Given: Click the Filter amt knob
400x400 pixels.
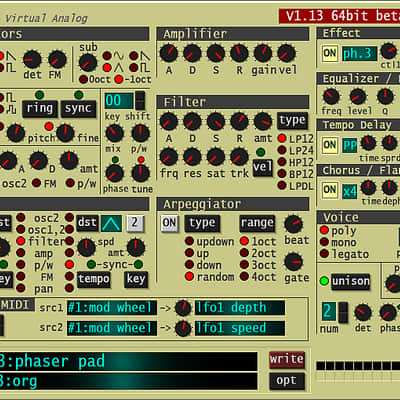Looking at the screenshot, I should pos(263,121).
